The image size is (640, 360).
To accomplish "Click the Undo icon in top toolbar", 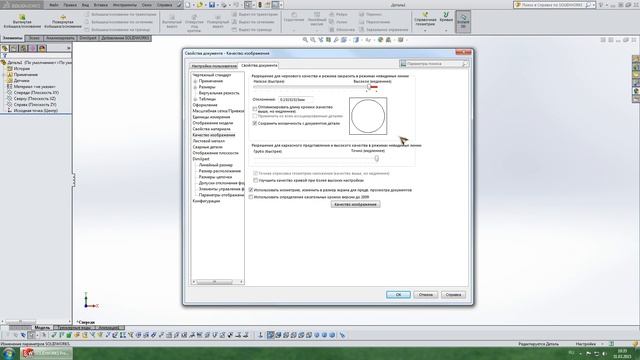I will (236, 5).
